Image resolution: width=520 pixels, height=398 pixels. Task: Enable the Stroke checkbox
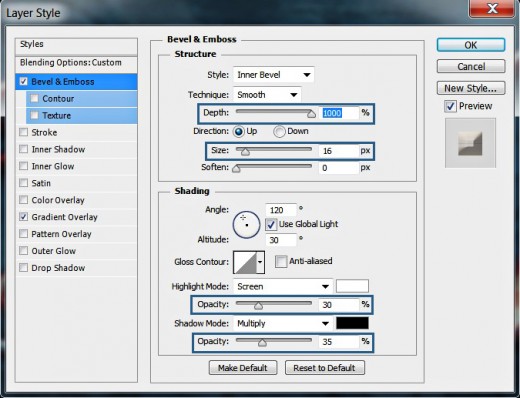tap(23, 132)
